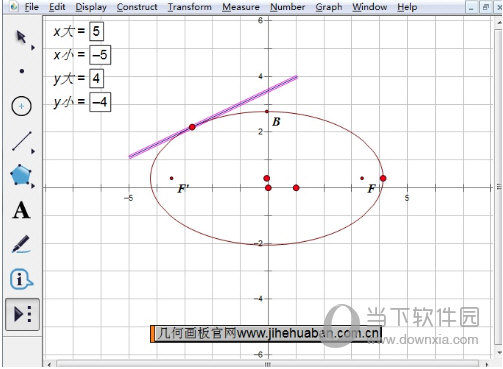Image resolution: width=503 pixels, height=369 pixels.
Task: Activate the Straightedge line tool
Action: [x=22, y=141]
